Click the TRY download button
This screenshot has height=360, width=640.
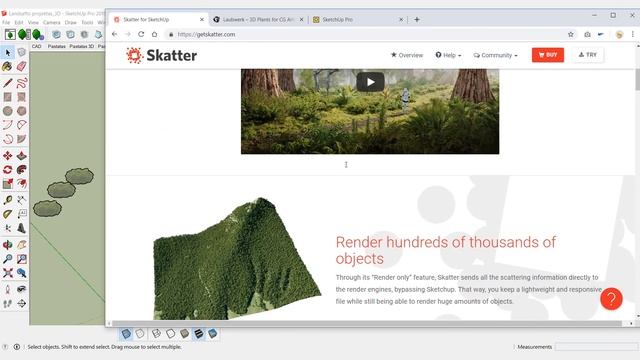[x=588, y=55]
